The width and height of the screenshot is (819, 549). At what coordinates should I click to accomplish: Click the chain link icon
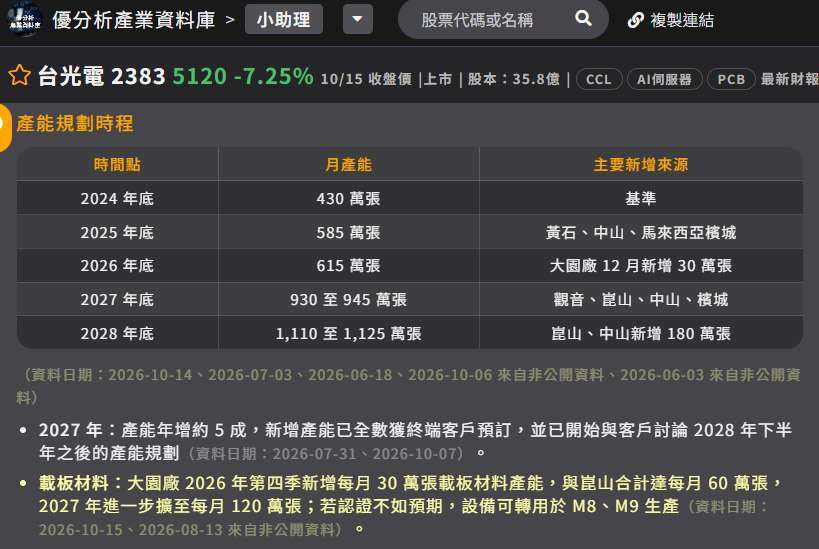[x=635, y=20]
